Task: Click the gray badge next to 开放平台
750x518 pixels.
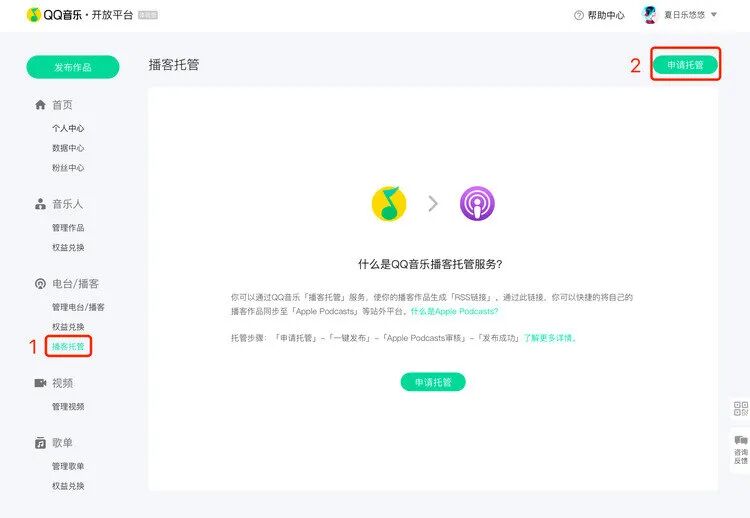Action: pyautogui.click(x=148, y=15)
